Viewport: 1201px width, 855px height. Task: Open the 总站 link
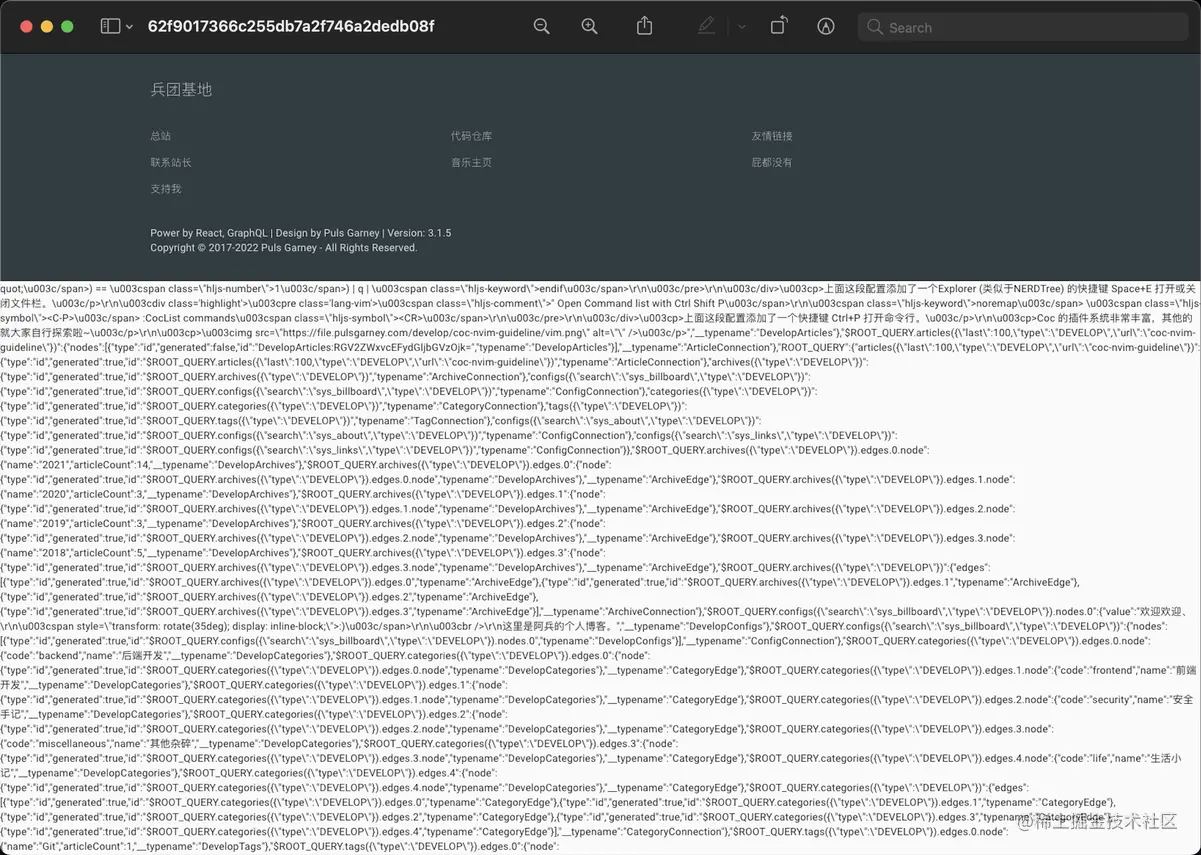pos(161,136)
